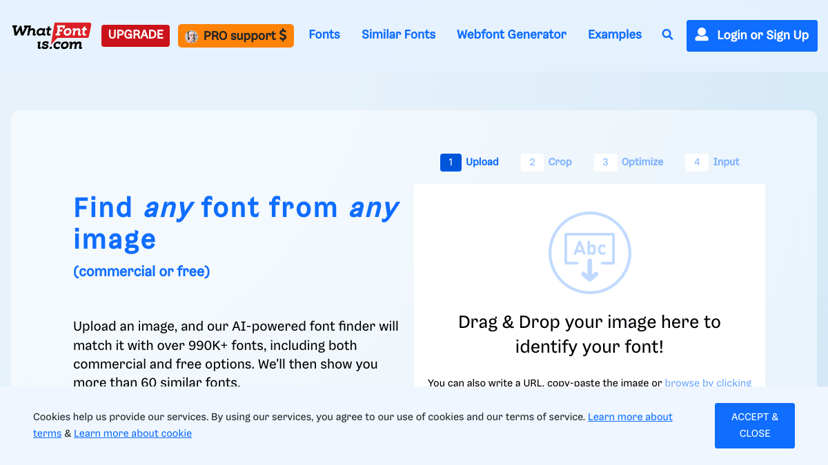
Task: Click Accept & Close cookie button
Action: coord(755,425)
